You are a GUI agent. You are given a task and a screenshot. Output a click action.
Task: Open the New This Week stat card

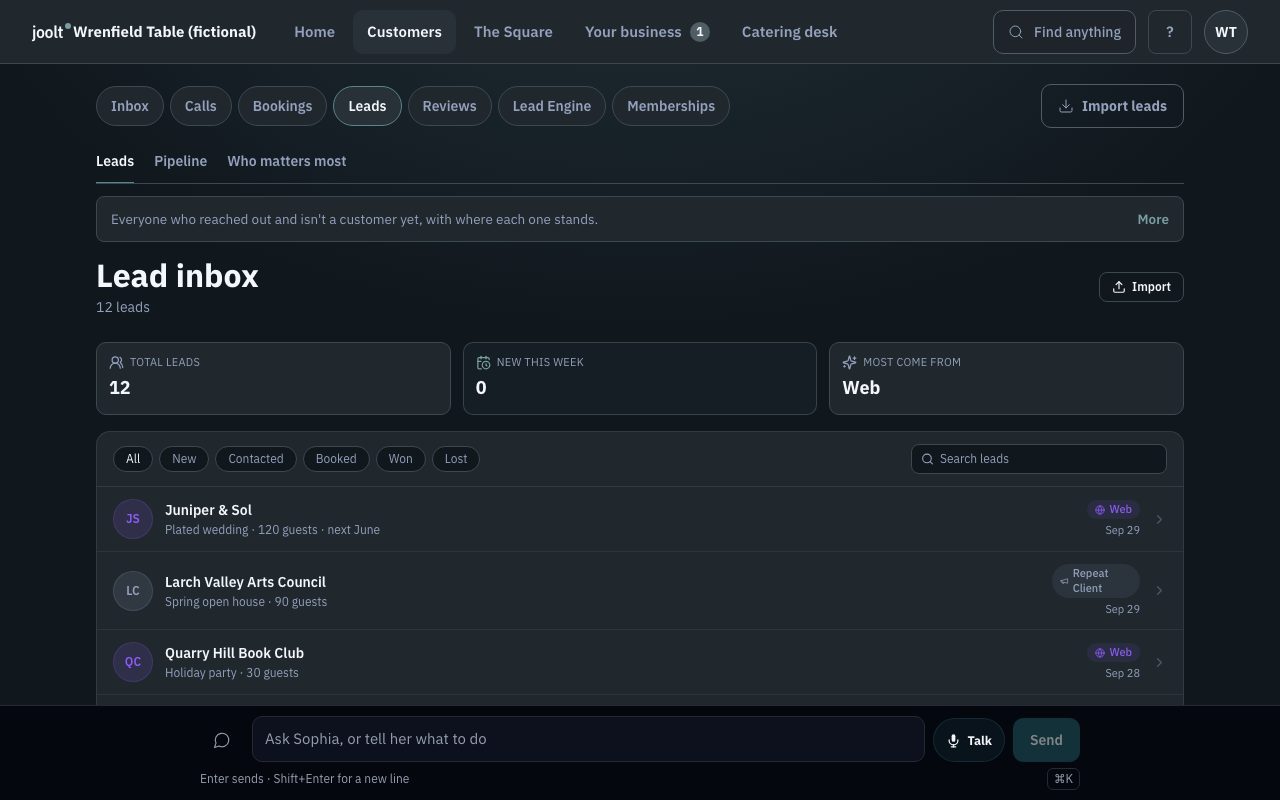point(640,378)
